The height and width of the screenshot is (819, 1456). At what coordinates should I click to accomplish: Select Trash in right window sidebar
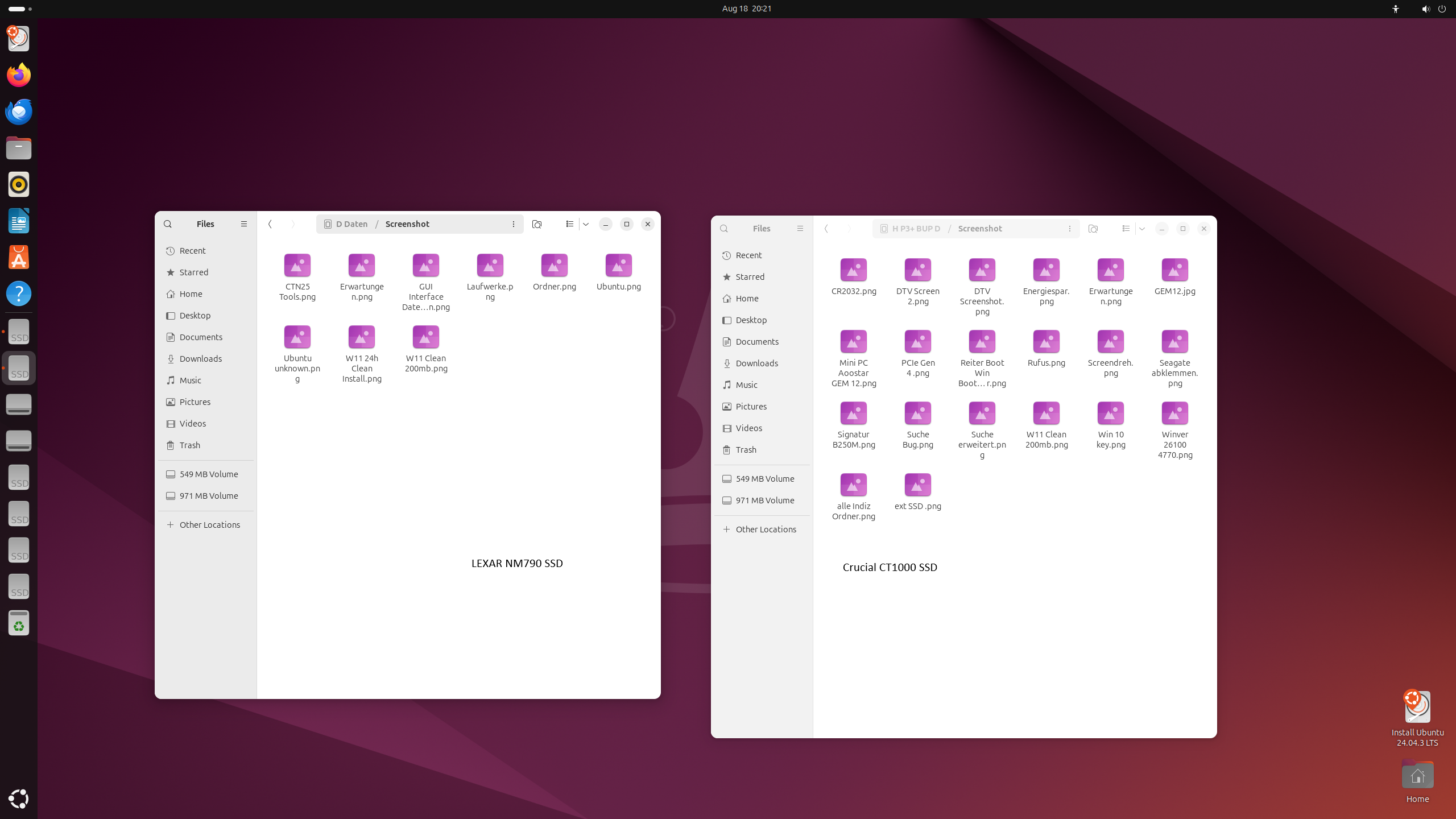[x=746, y=450]
